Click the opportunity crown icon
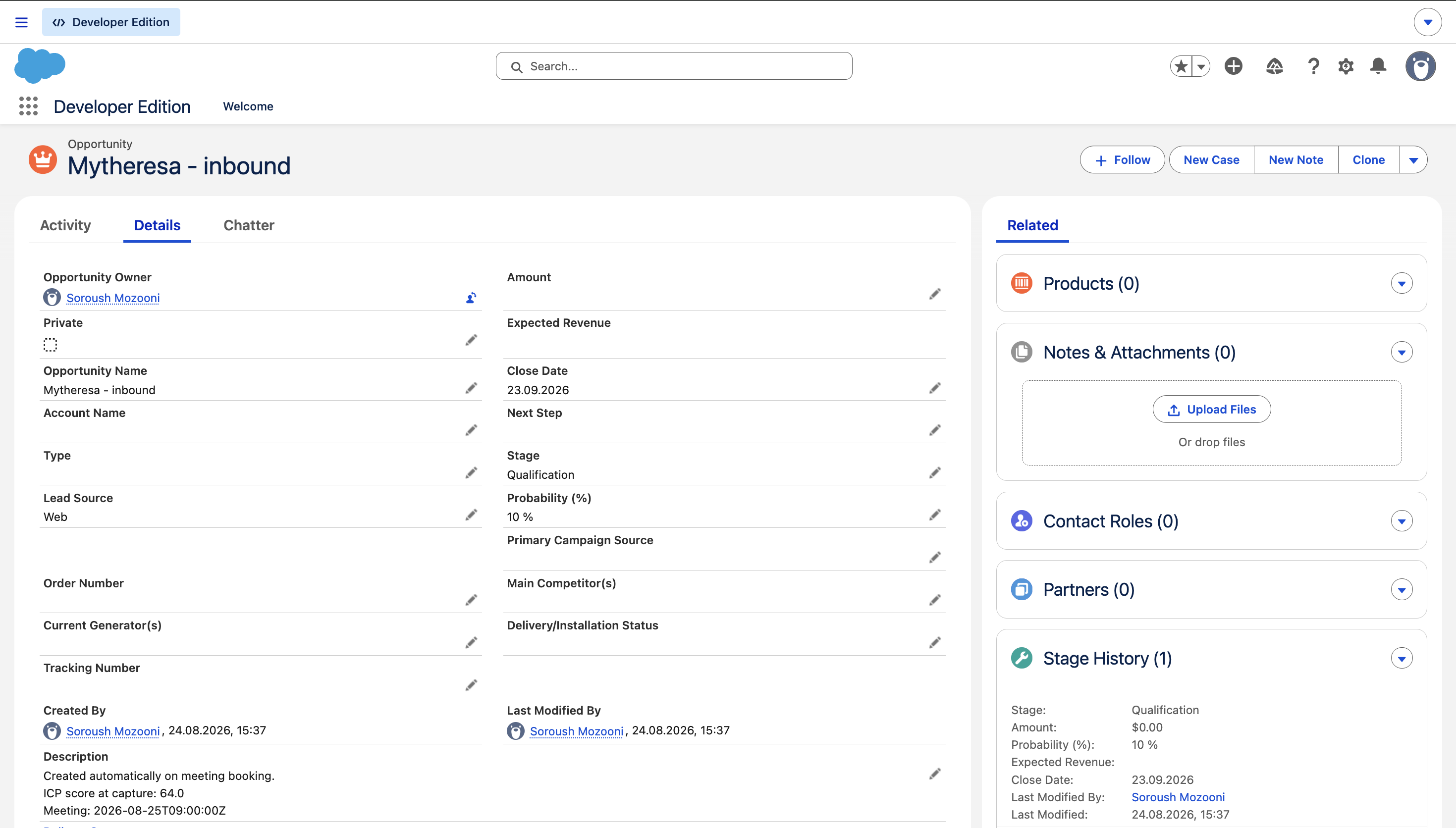Screen dimensions: 1456x828 point(43,159)
